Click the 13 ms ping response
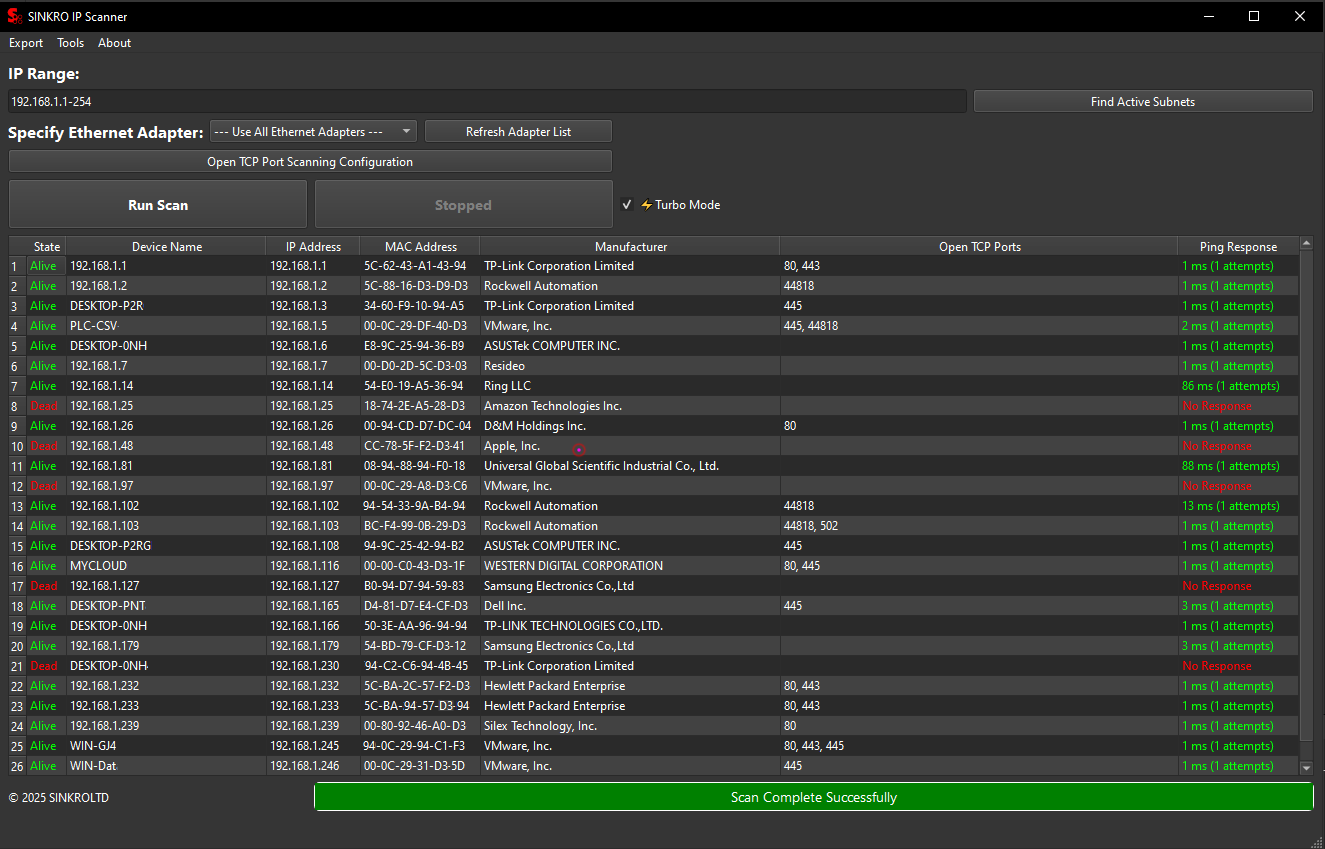 1230,506
